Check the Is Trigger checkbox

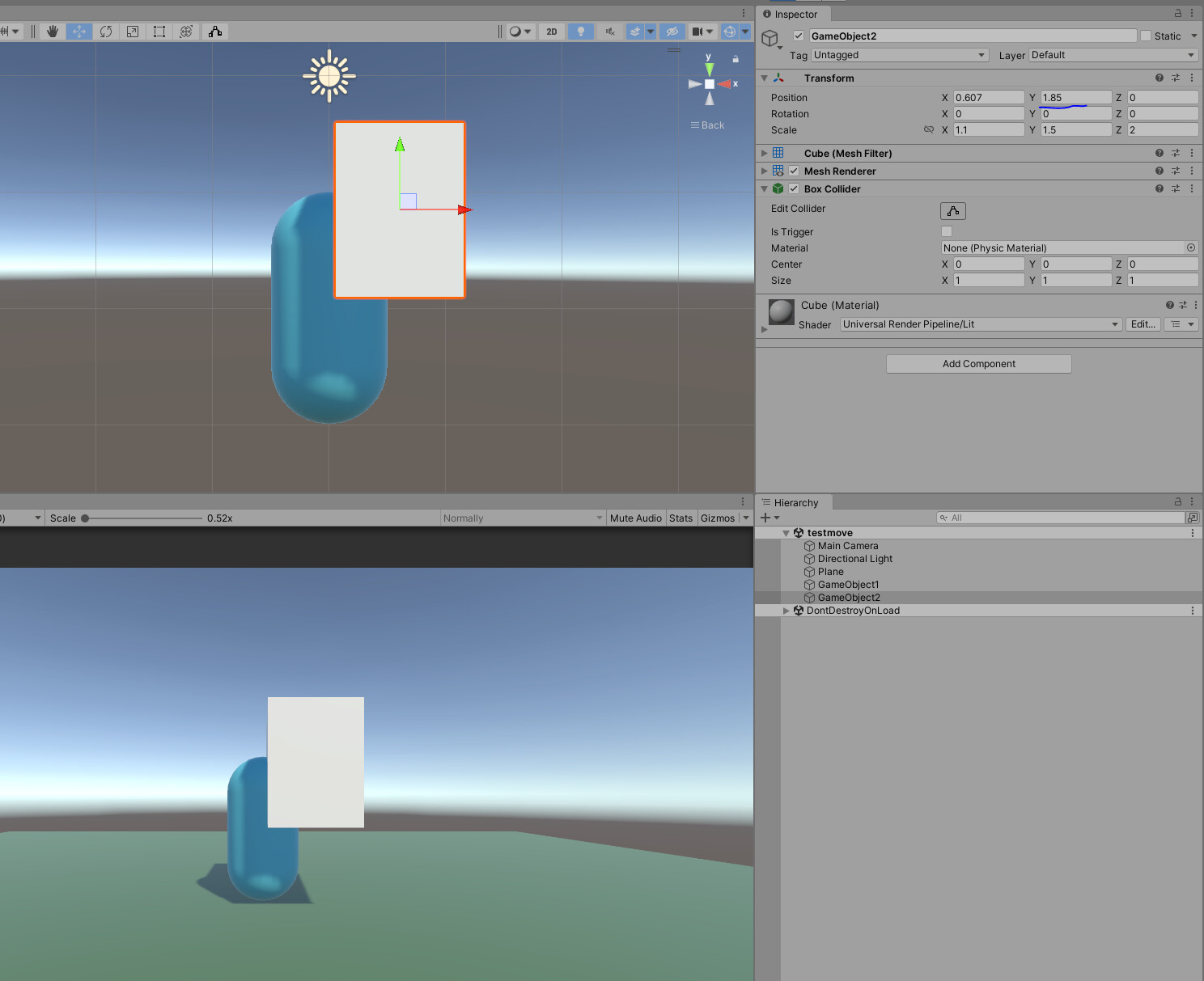(x=946, y=231)
